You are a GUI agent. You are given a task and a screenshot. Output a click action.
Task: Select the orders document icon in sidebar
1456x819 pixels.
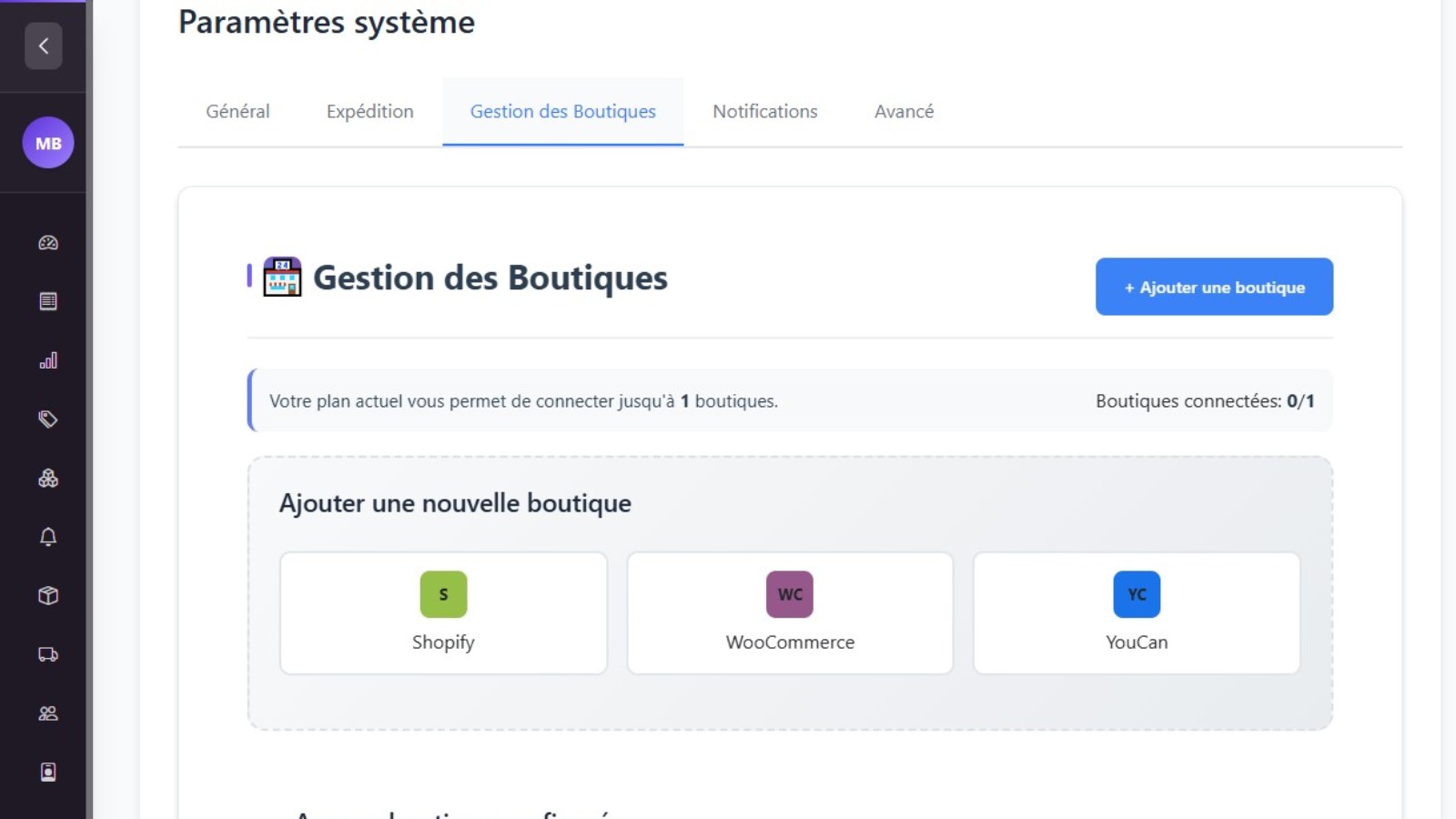47,300
